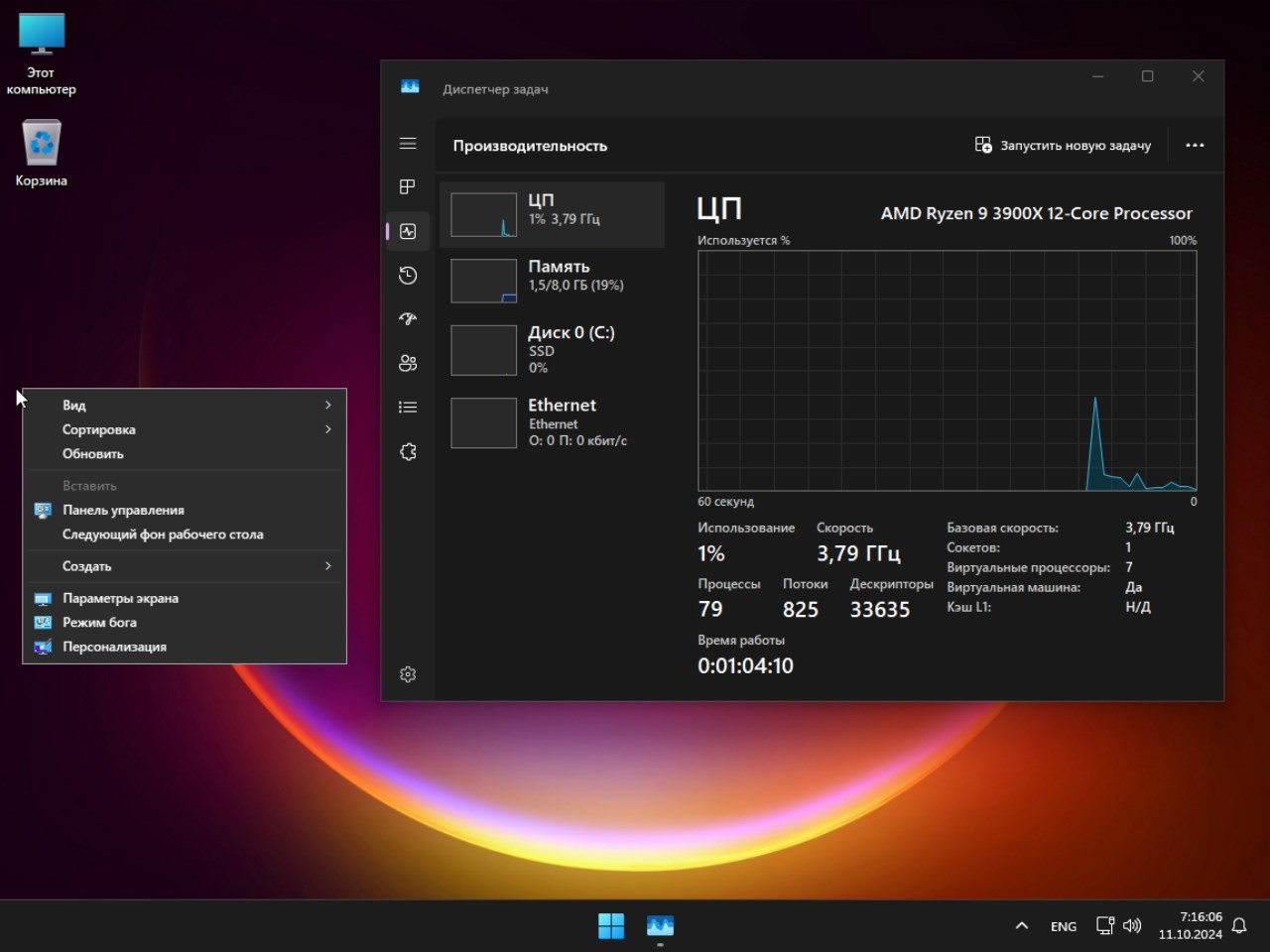Select the Память performance thumbnail
This screenshot has width=1270, height=952.
click(x=552, y=281)
